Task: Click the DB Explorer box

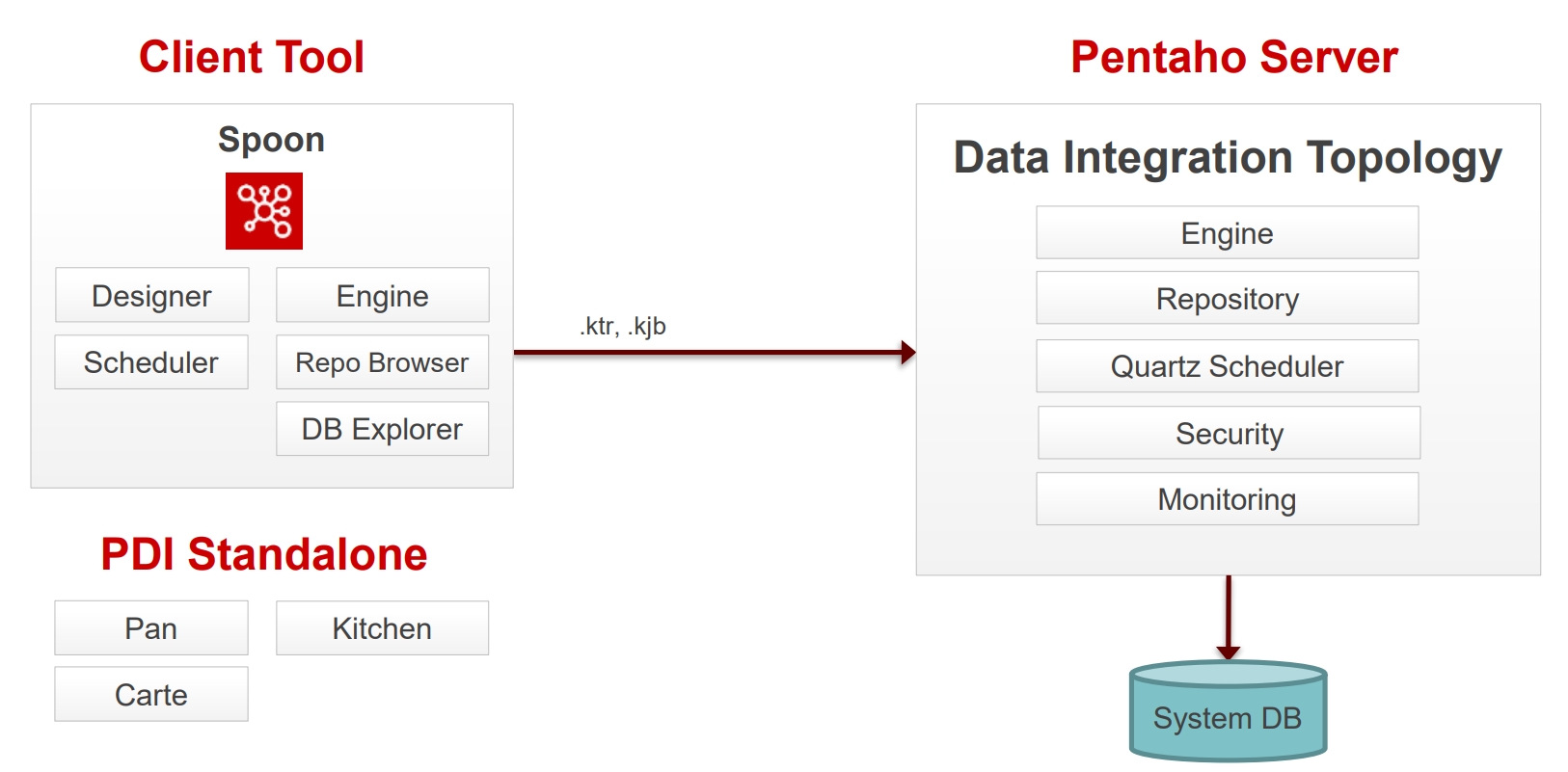Action: (x=382, y=429)
